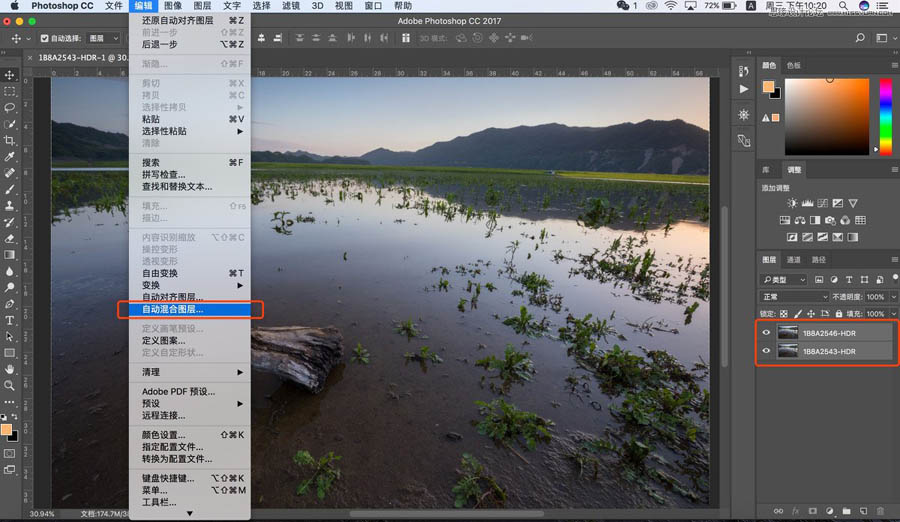
Task: Select the Rectangular Marquee tool
Action: [x=10, y=92]
